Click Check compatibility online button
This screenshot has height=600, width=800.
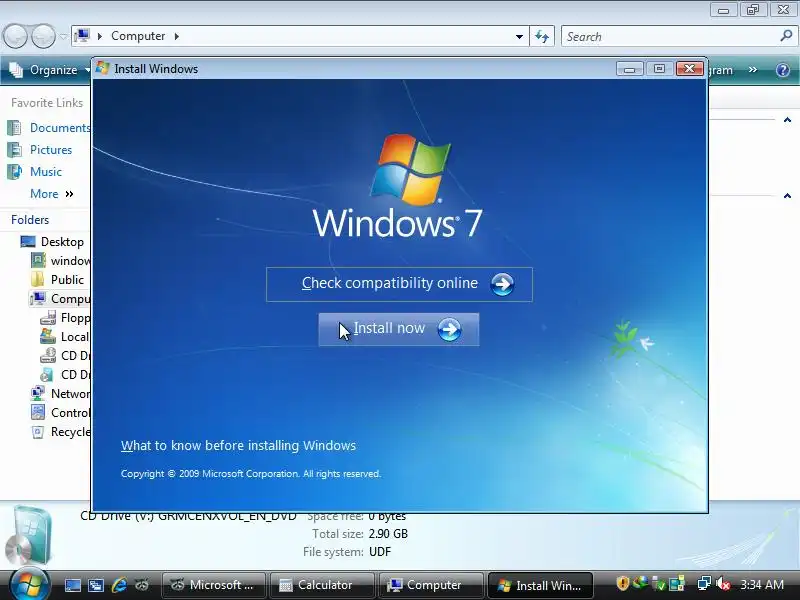click(399, 284)
